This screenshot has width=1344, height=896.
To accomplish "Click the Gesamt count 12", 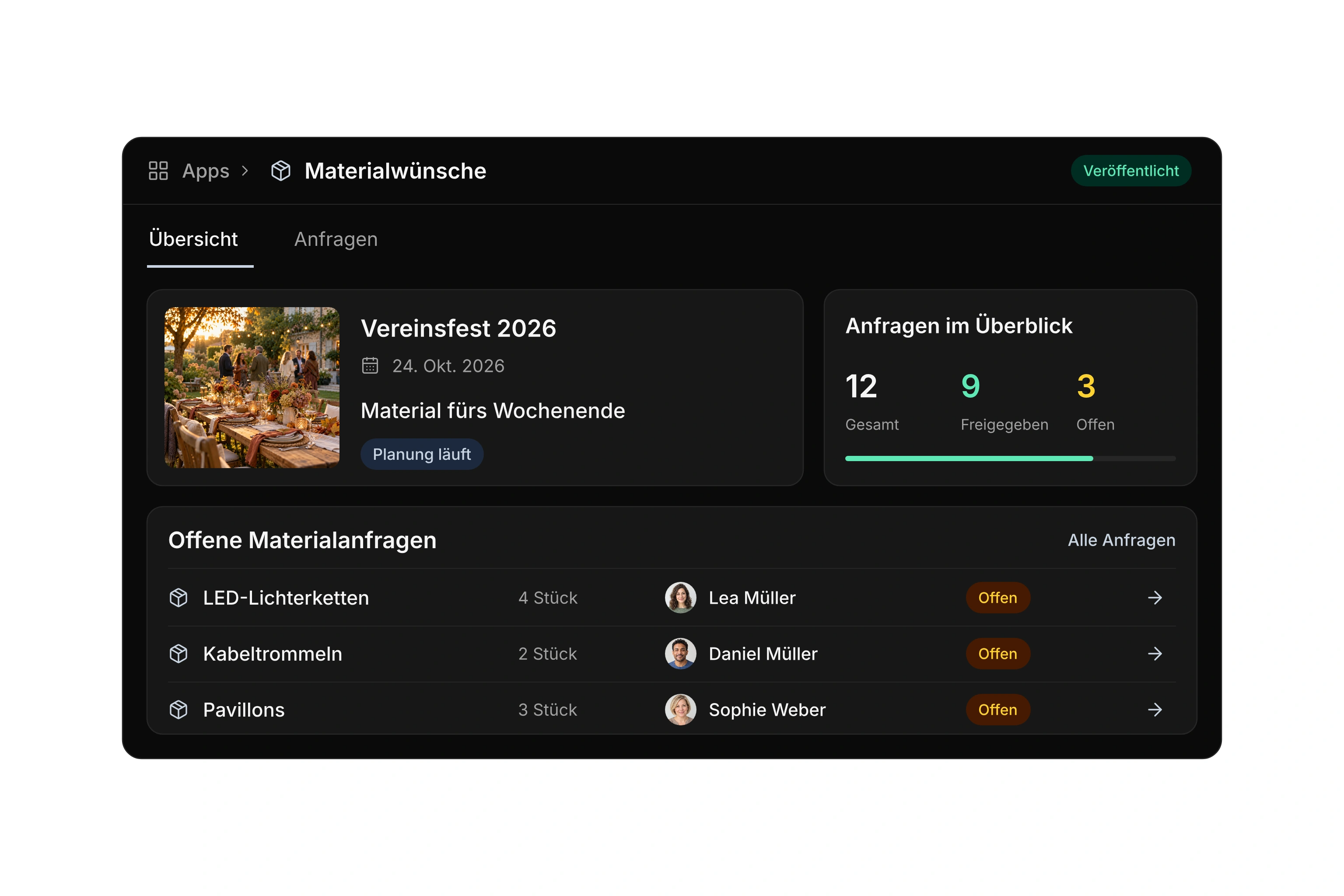I will pos(861,386).
